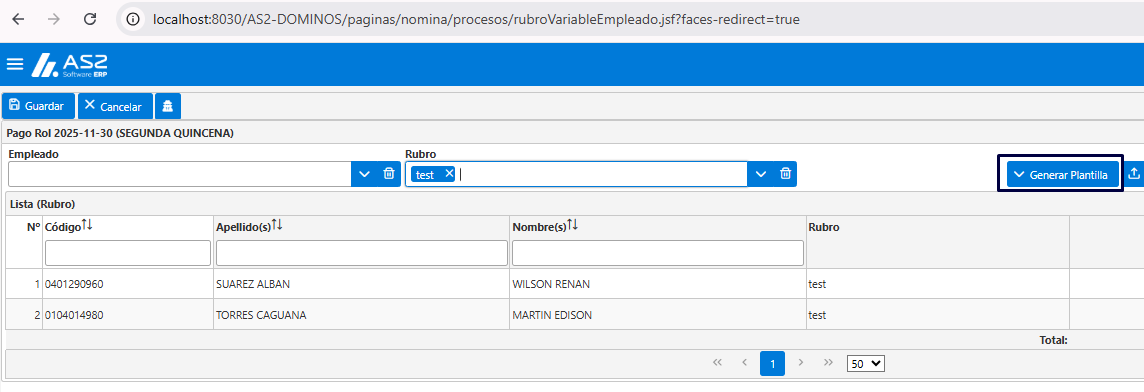Image resolution: width=1144 pixels, height=392 pixels.
Task: Go to first page in paginator
Action: coord(717,363)
